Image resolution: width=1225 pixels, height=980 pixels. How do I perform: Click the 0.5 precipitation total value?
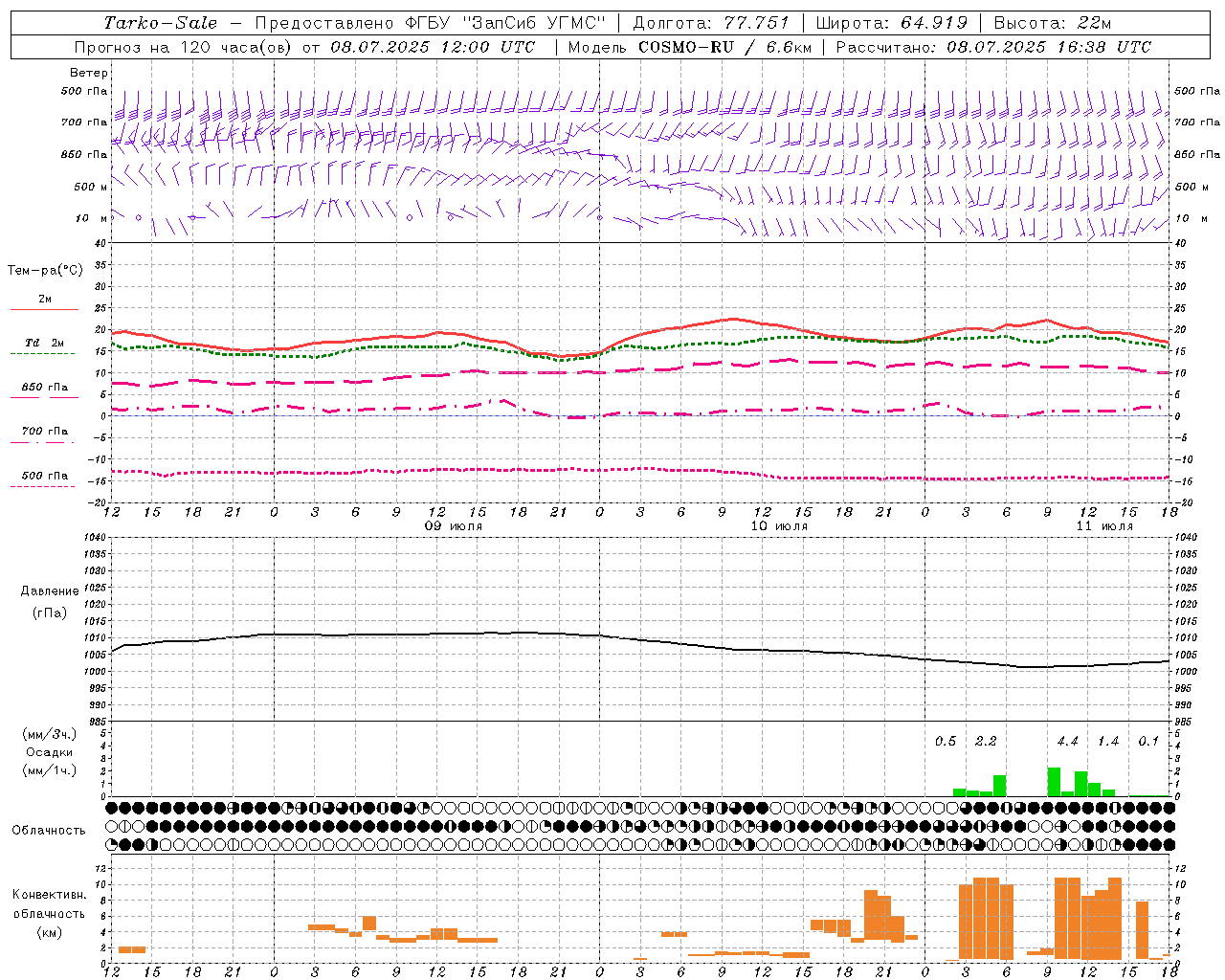coord(946,742)
